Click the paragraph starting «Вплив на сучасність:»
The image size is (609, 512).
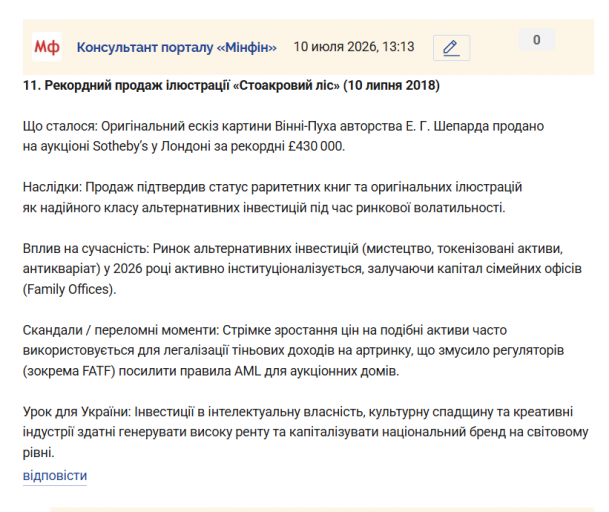302,269
